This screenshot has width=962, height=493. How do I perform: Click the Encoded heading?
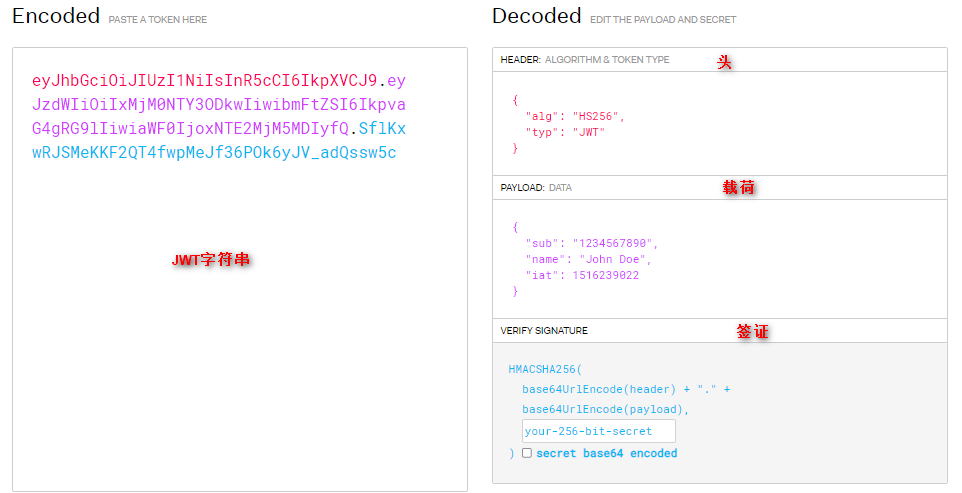point(56,16)
